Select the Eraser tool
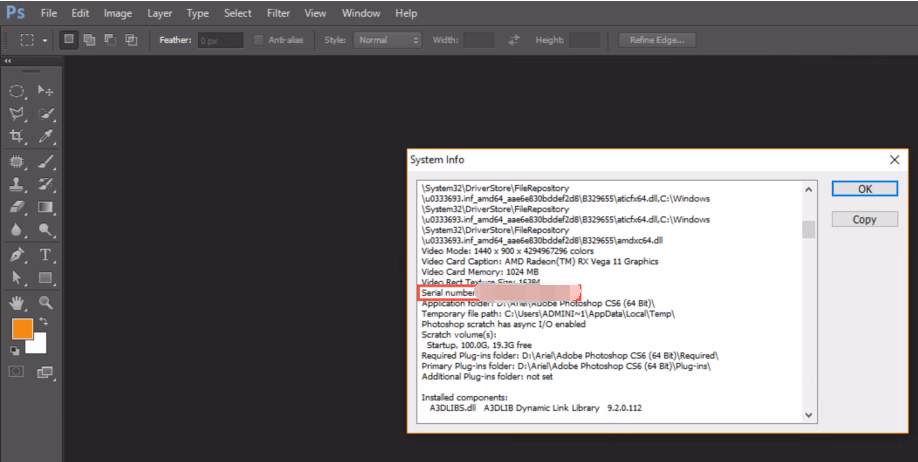This screenshot has height=462, width=918. (17, 207)
